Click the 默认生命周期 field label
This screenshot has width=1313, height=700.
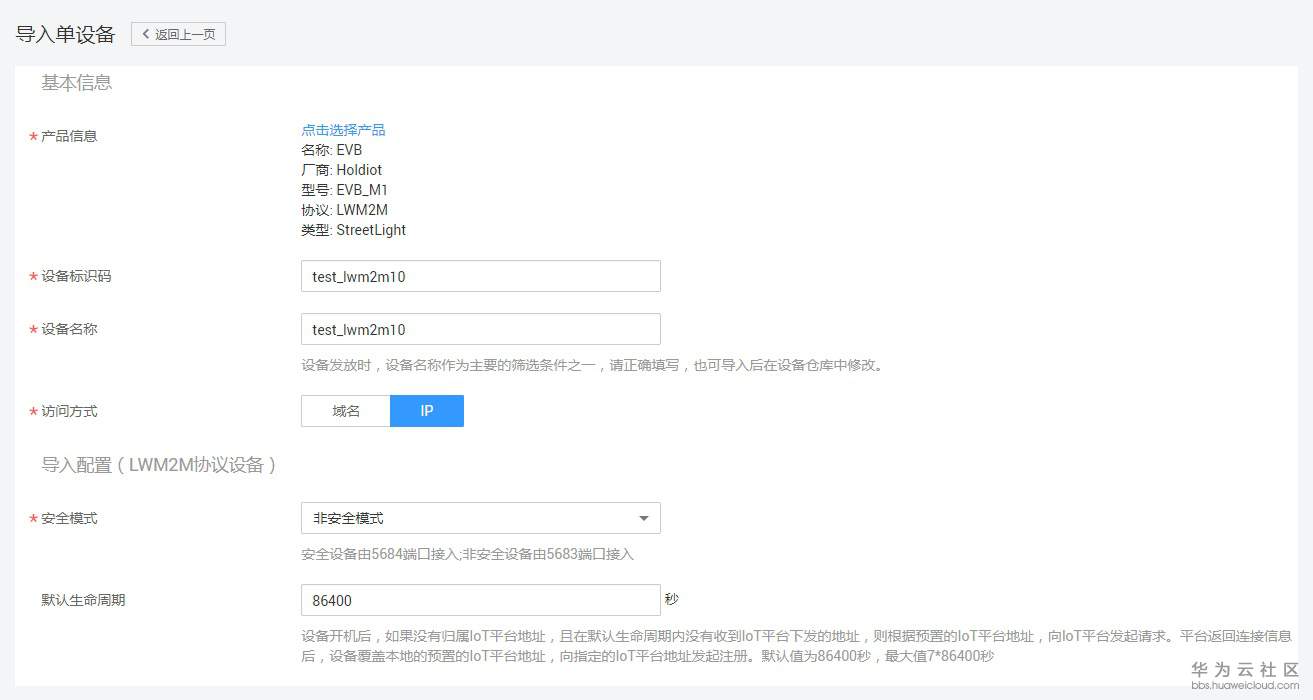click(83, 600)
